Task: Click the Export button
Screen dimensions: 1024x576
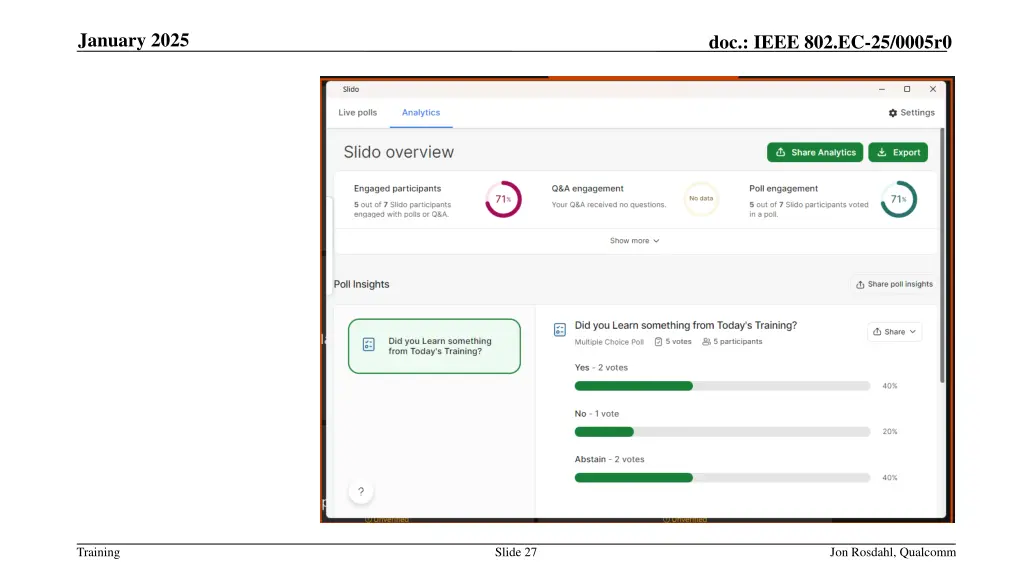Action: coord(898,152)
